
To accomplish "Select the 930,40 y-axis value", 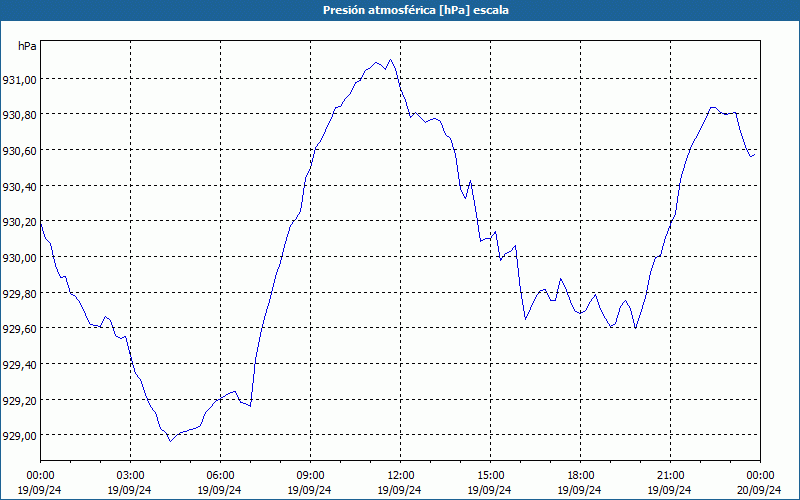I will (x=19, y=186).
